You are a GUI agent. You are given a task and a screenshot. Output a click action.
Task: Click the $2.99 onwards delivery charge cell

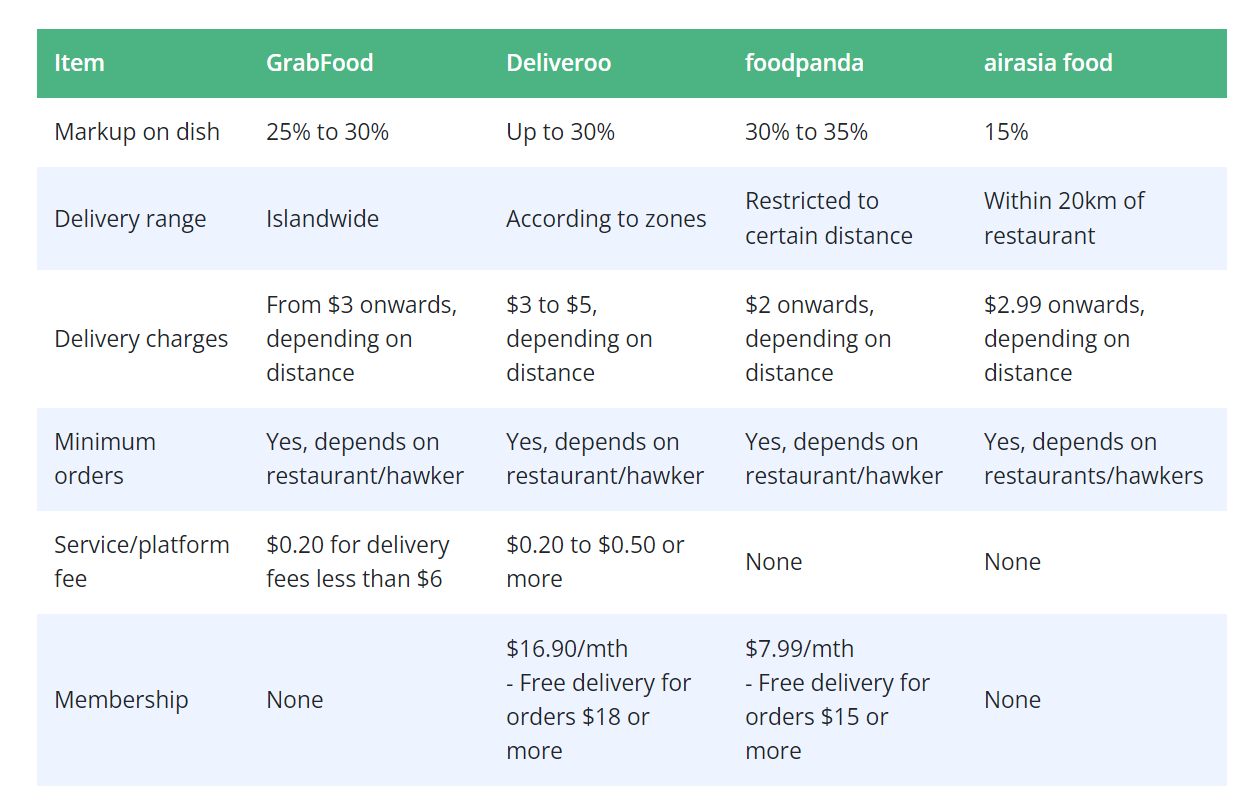tap(1064, 339)
